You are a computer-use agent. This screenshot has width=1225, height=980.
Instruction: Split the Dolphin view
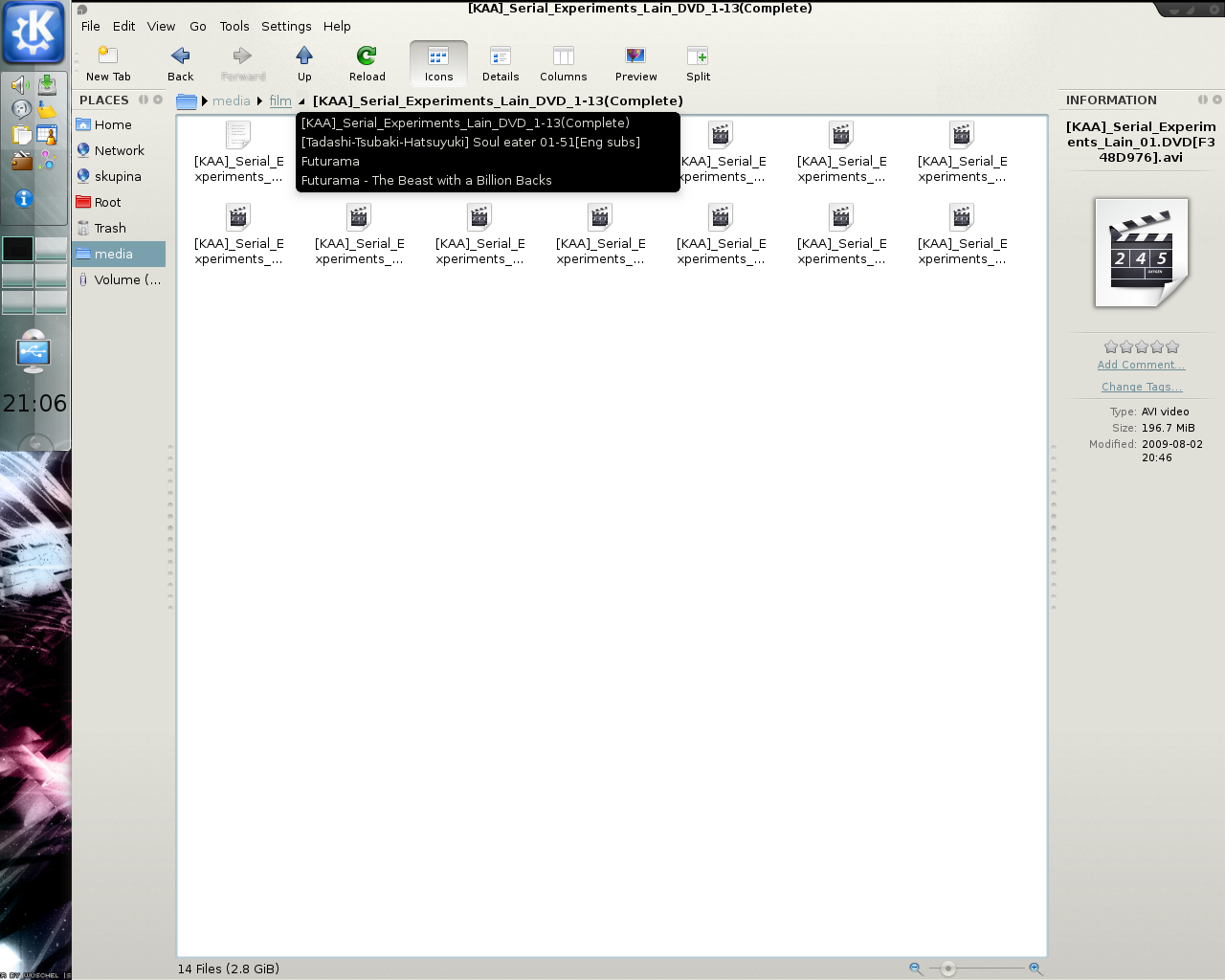point(698,63)
